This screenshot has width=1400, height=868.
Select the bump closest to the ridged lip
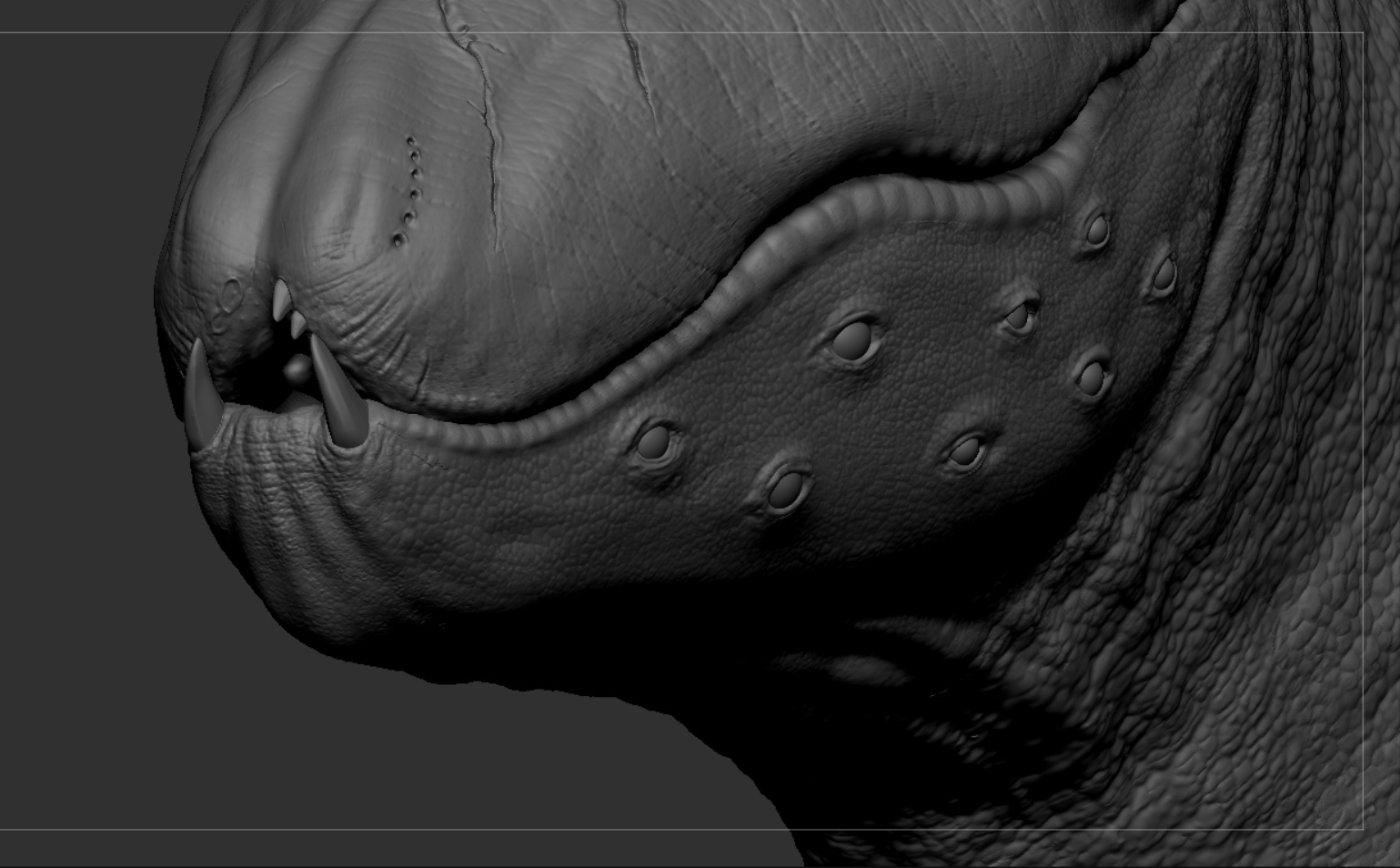(x=1098, y=232)
